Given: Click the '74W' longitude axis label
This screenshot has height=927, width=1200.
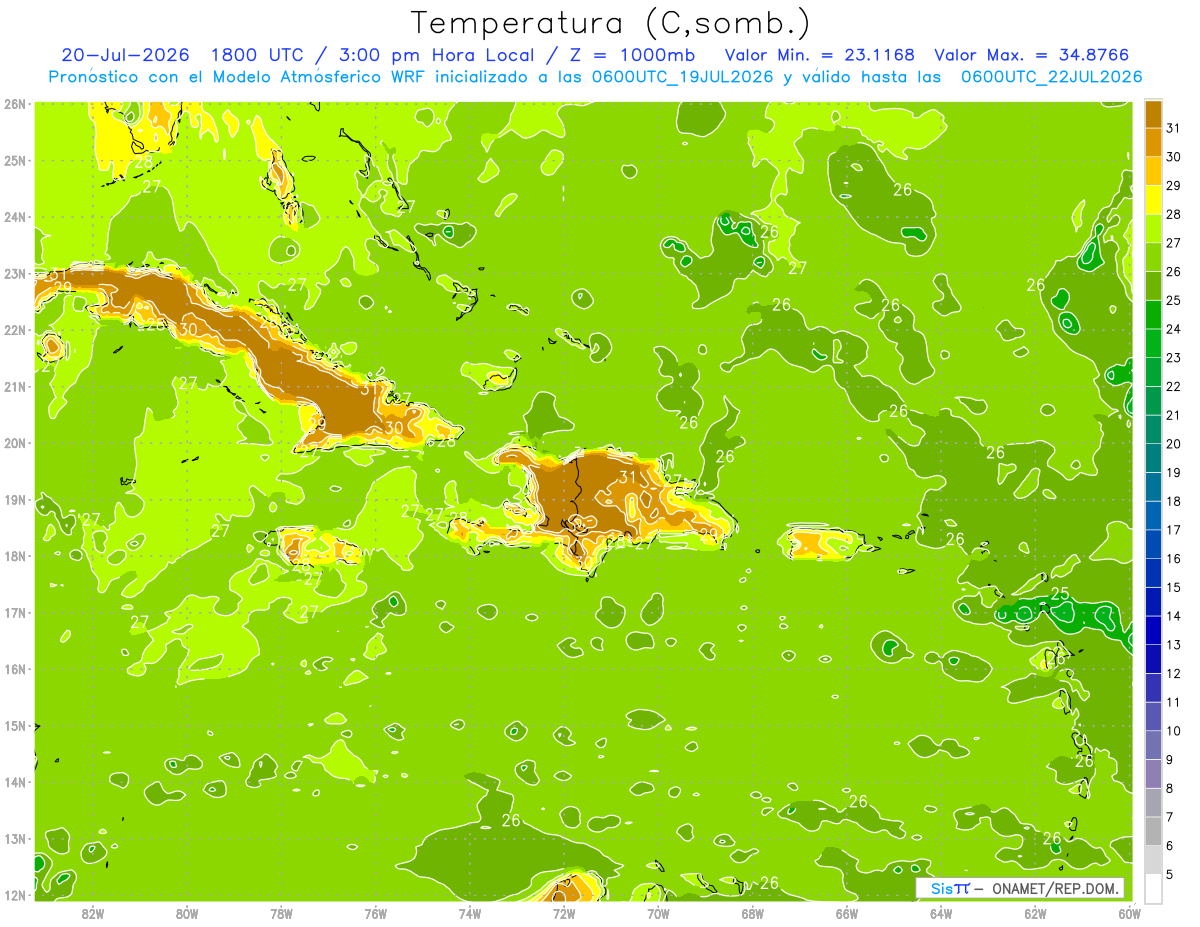Looking at the screenshot, I should pyautogui.click(x=470, y=913).
